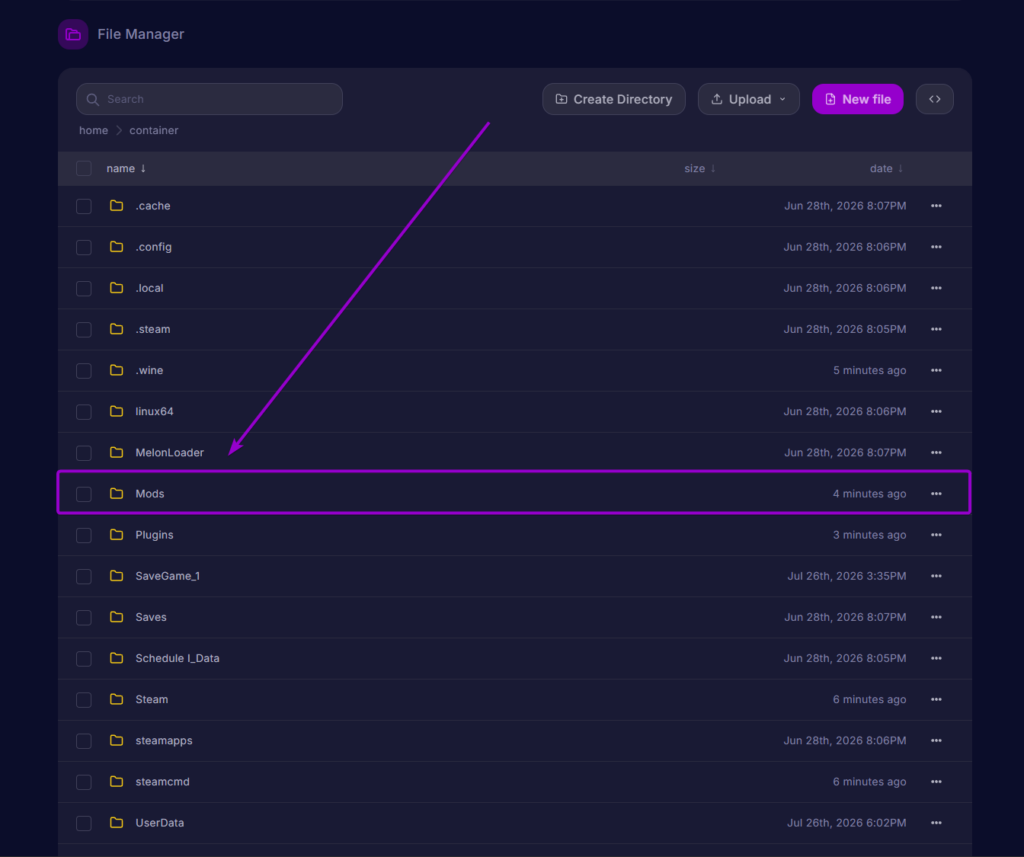The image size is (1024, 857).
Task: Click into the Search field
Action: (209, 99)
